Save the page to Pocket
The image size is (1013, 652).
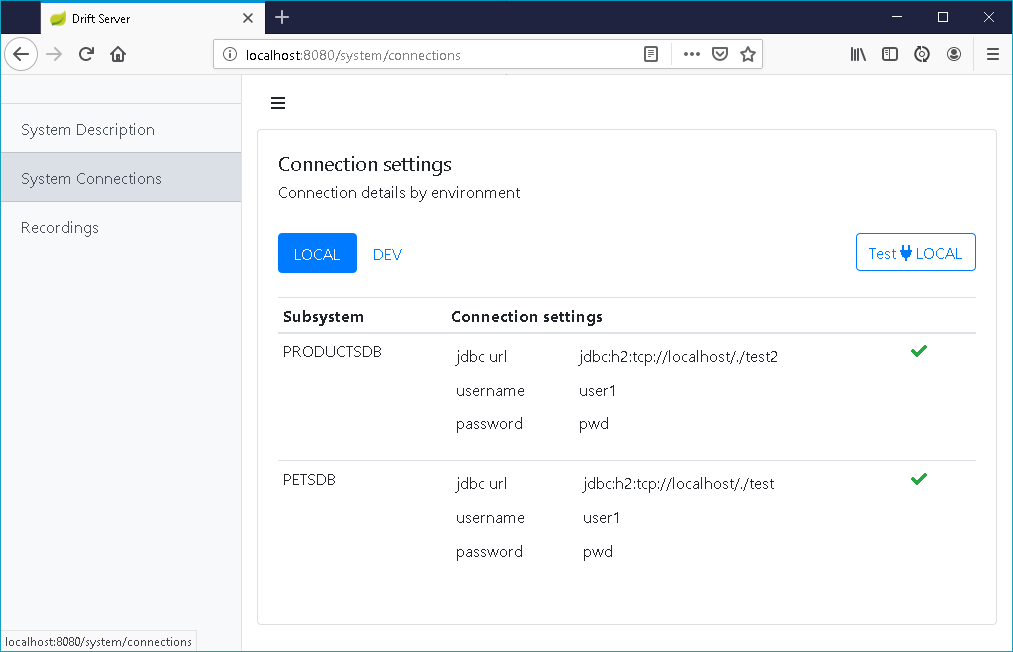click(x=720, y=54)
